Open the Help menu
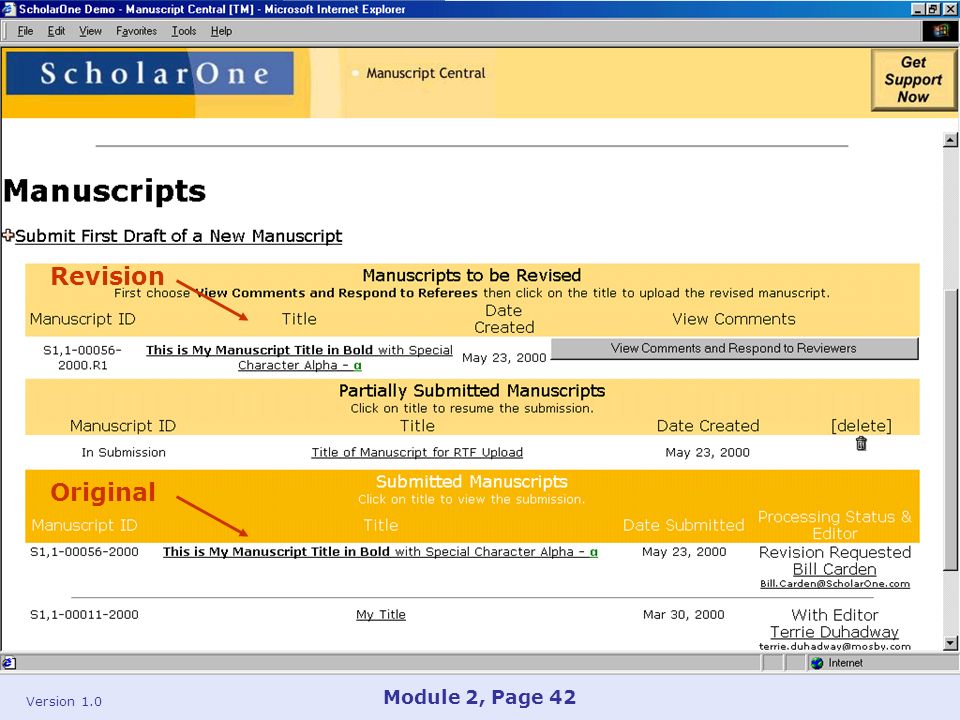The image size is (960, 720). (x=221, y=31)
